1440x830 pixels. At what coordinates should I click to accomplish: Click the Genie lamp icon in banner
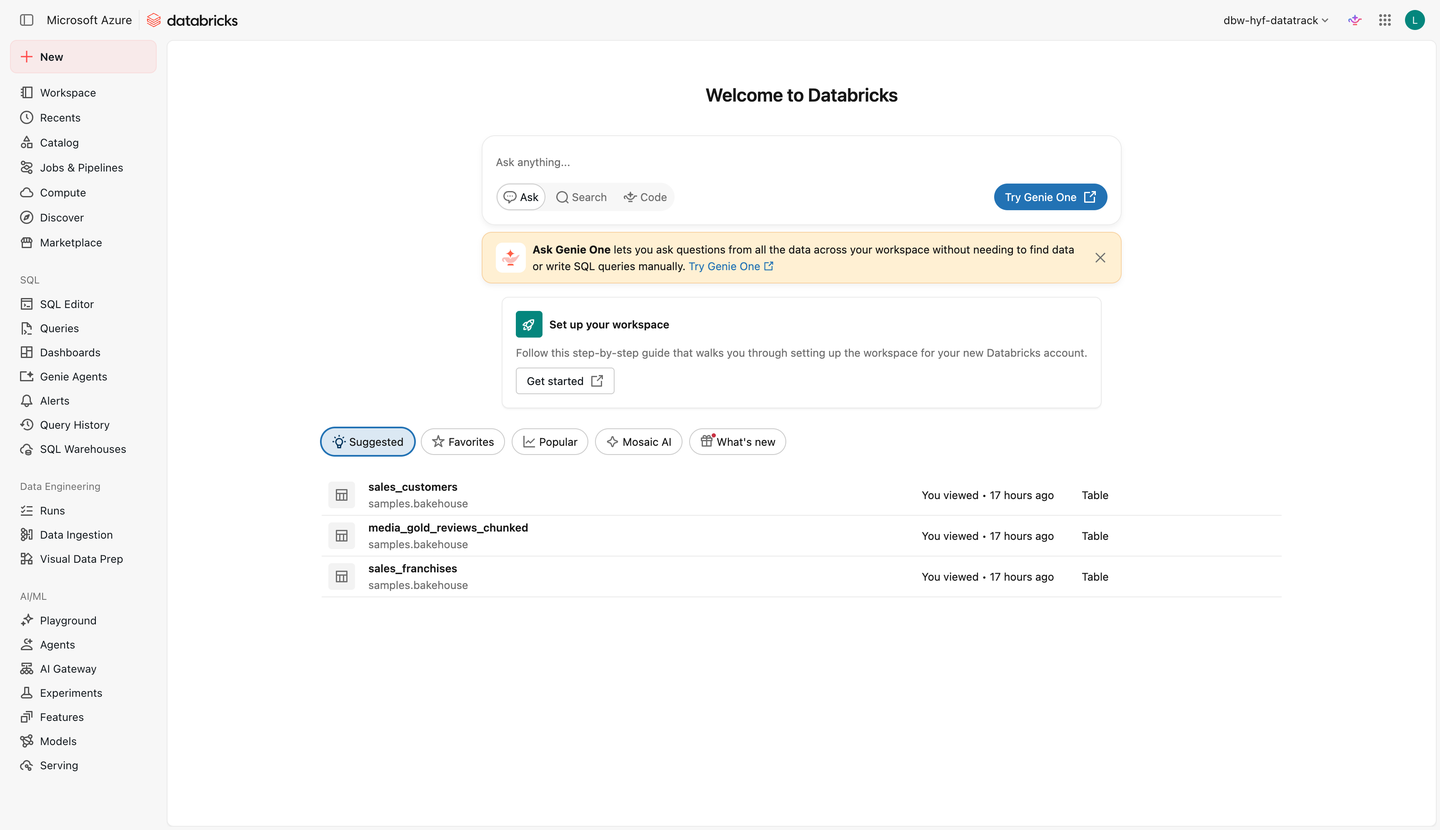(511, 258)
